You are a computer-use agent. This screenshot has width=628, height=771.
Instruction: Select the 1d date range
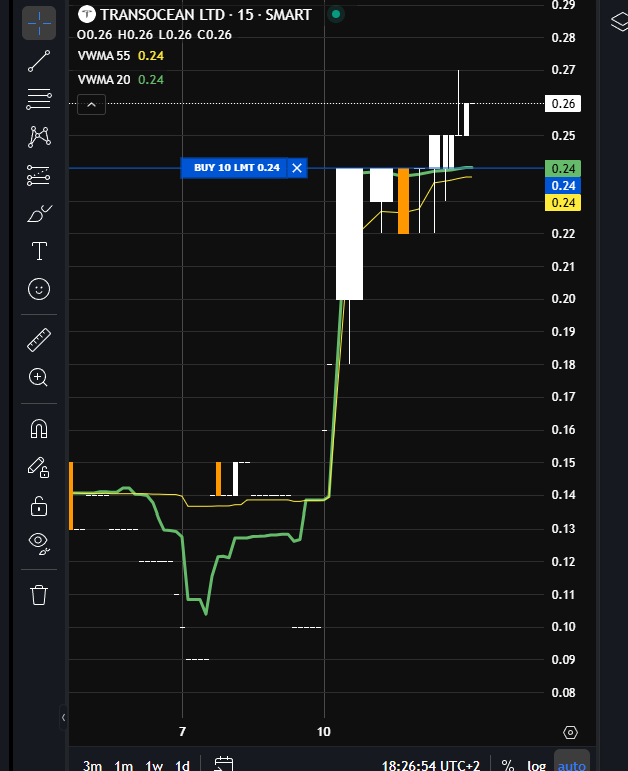click(x=182, y=765)
